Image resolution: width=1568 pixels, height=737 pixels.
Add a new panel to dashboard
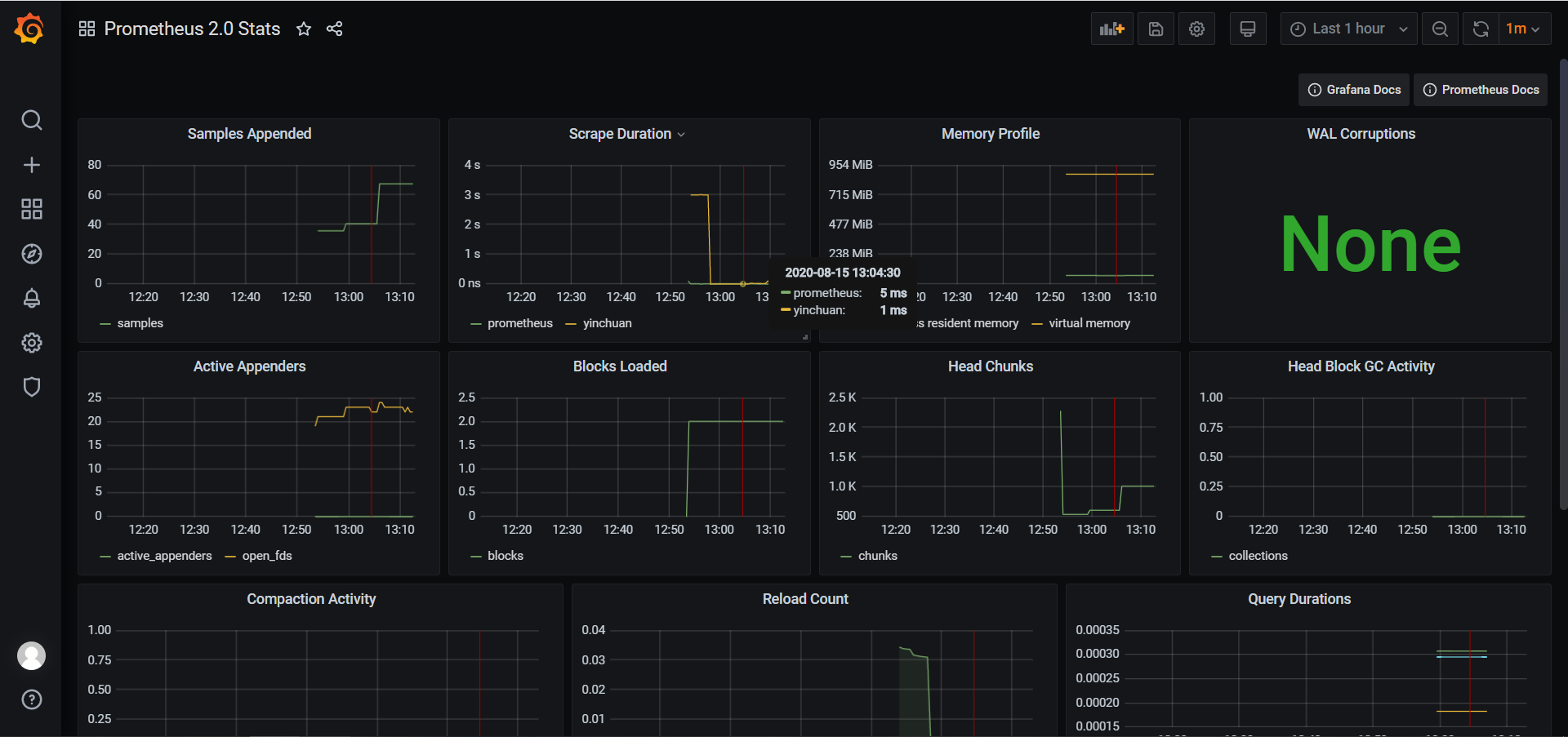1111,29
